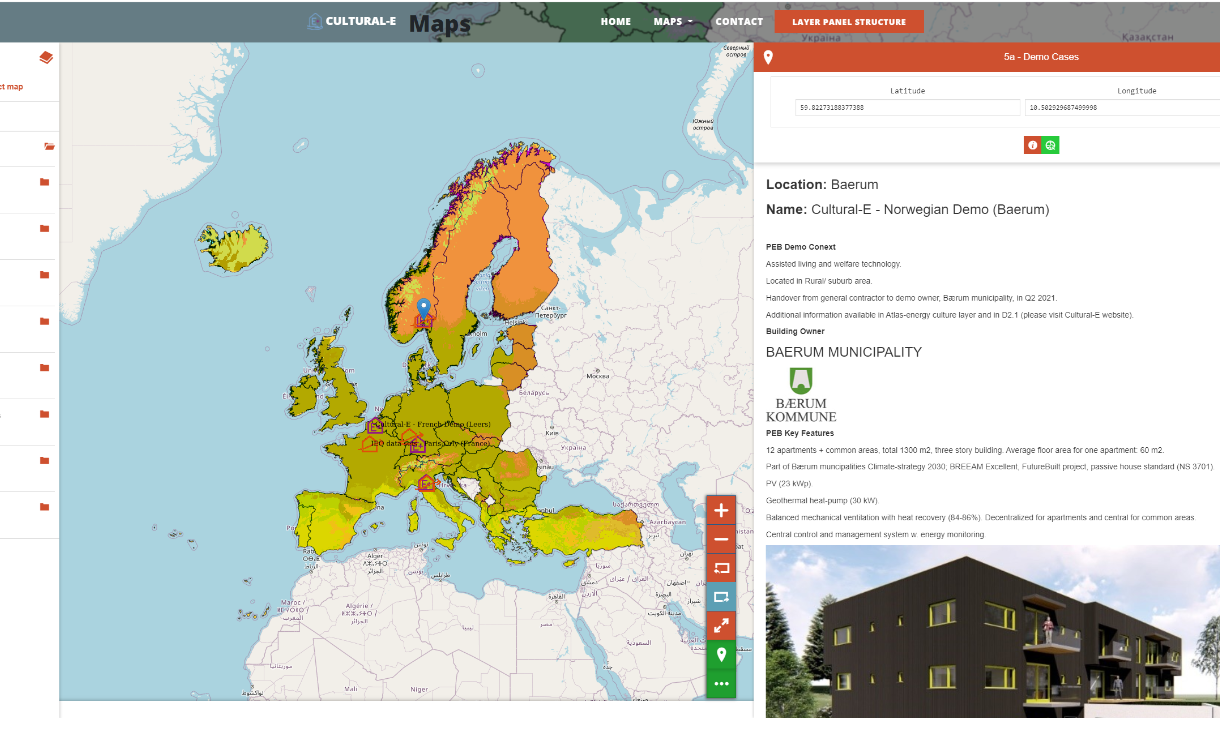This screenshot has height=732, width=1220.
Task: Zoom in with the map plus button
Action: tap(721, 510)
